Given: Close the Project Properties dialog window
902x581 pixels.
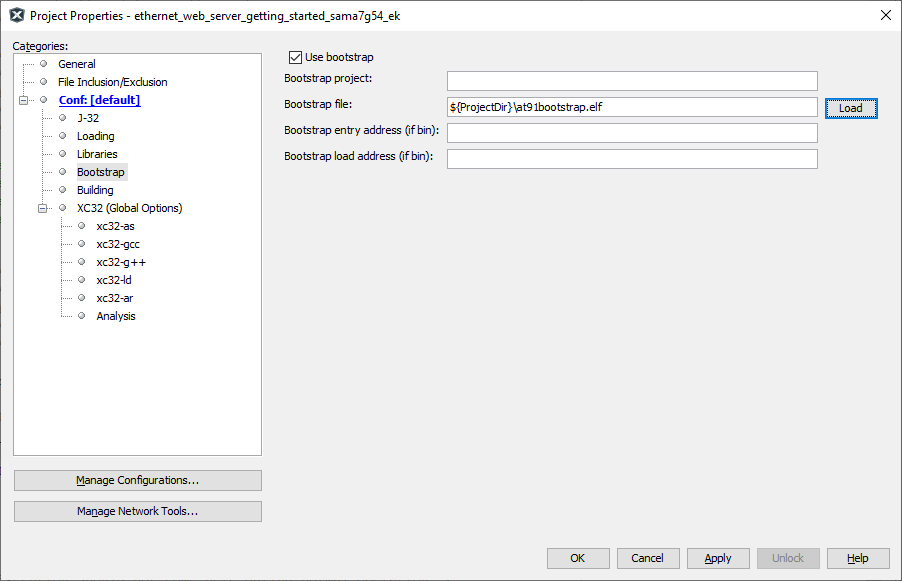Looking at the screenshot, I should pyautogui.click(x=886, y=16).
